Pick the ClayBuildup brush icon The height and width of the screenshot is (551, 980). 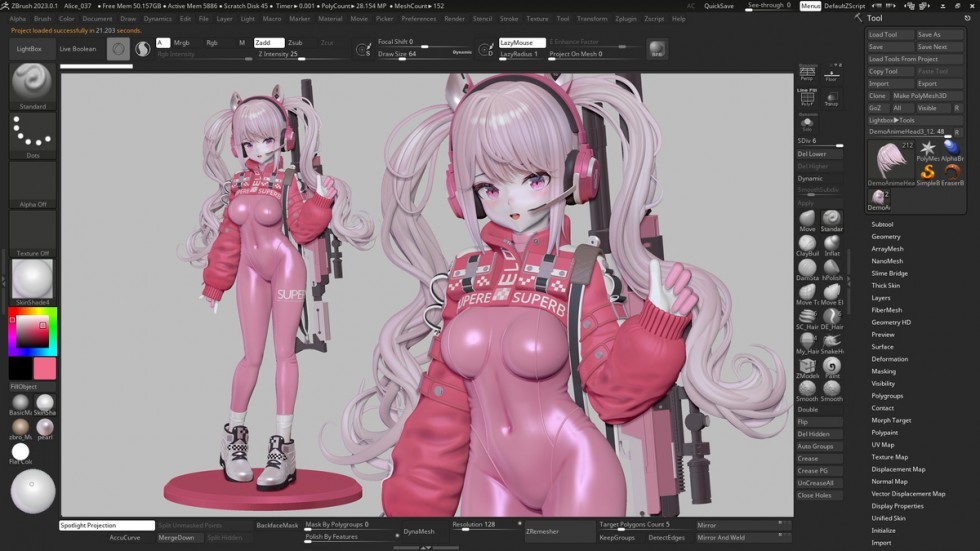tap(807, 244)
